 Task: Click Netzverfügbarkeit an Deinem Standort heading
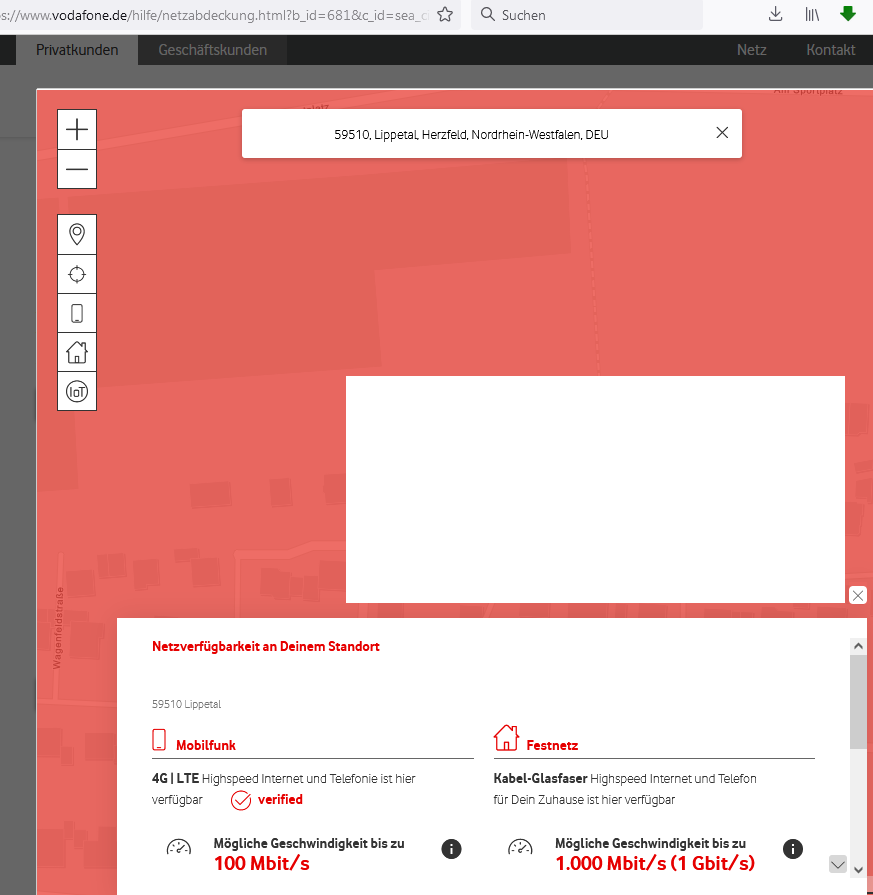point(265,646)
